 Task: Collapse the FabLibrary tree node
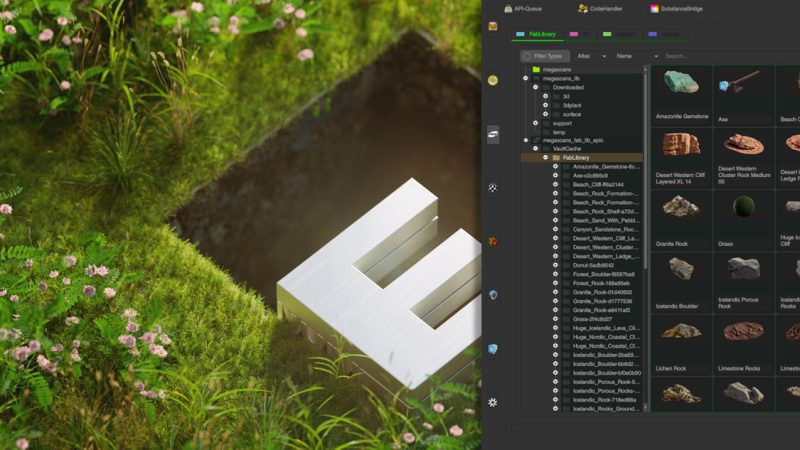(545, 158)
